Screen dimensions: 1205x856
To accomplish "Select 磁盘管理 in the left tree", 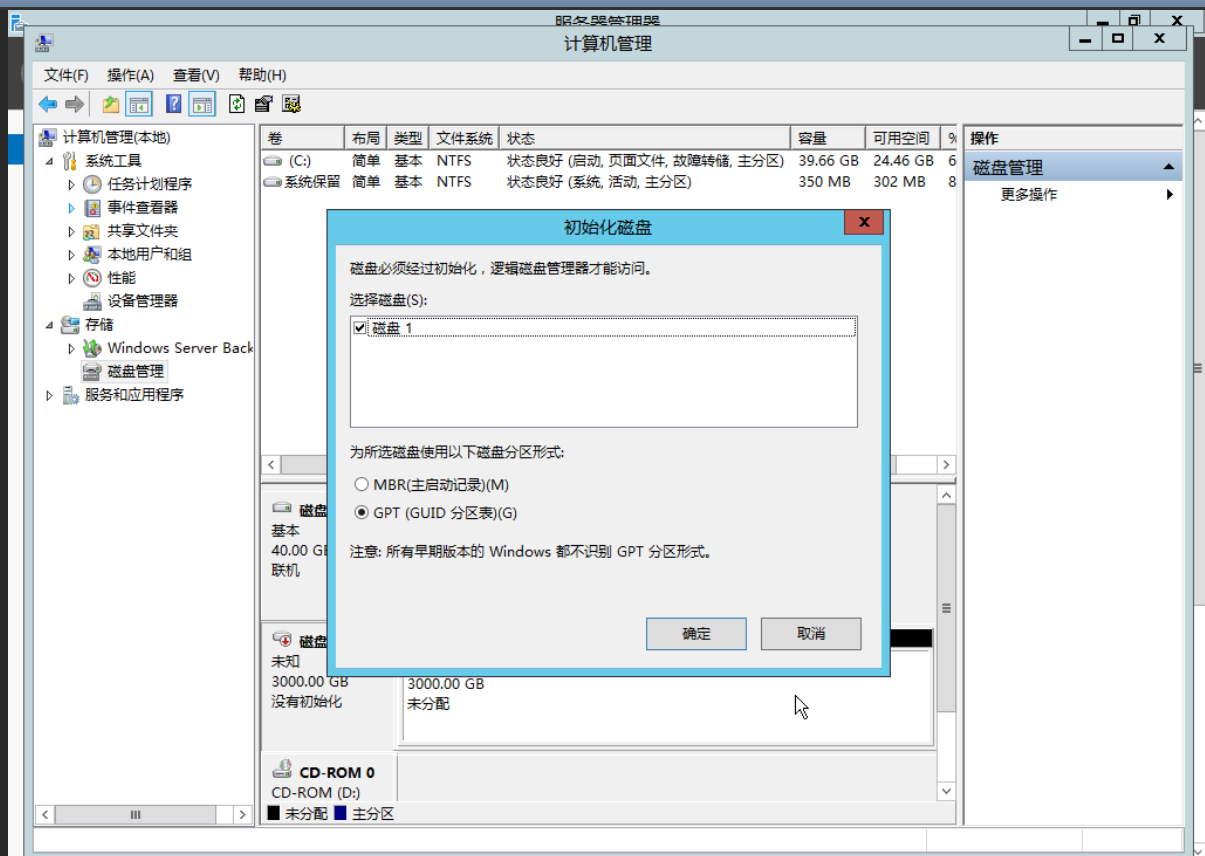I will click(x=135, y=371).
